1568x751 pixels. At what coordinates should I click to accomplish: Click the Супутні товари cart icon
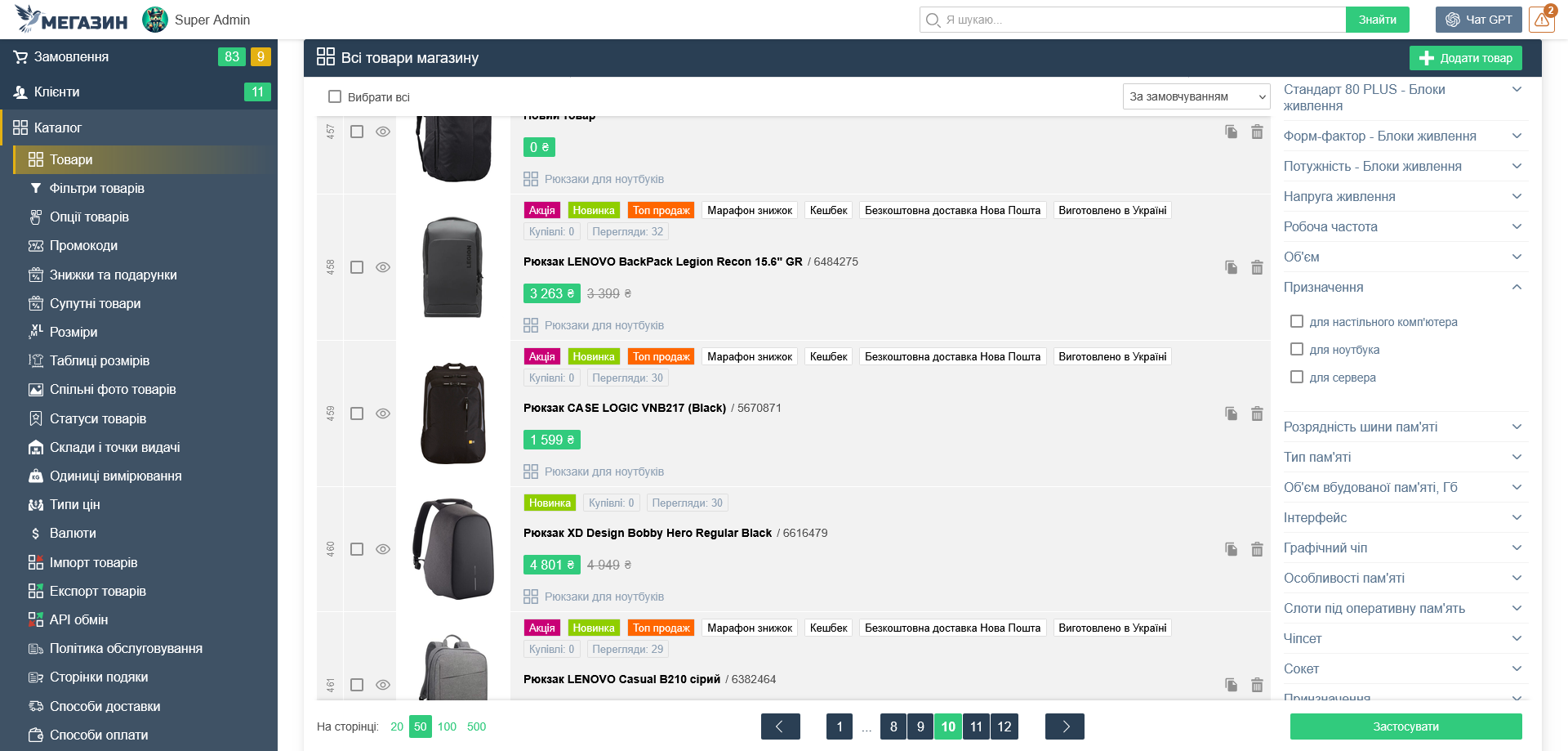pyautogui.click(x=36, y=304)
